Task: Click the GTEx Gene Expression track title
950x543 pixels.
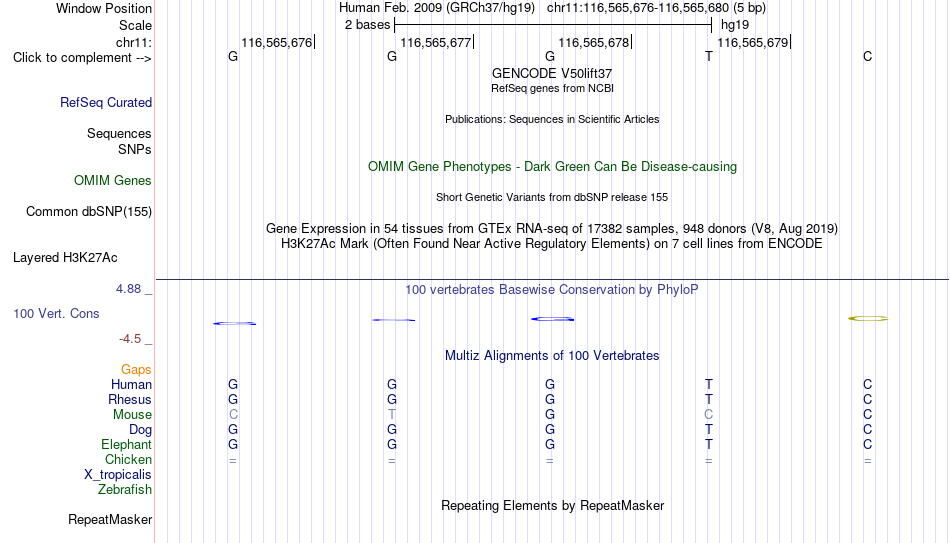Action: [552, 229]
